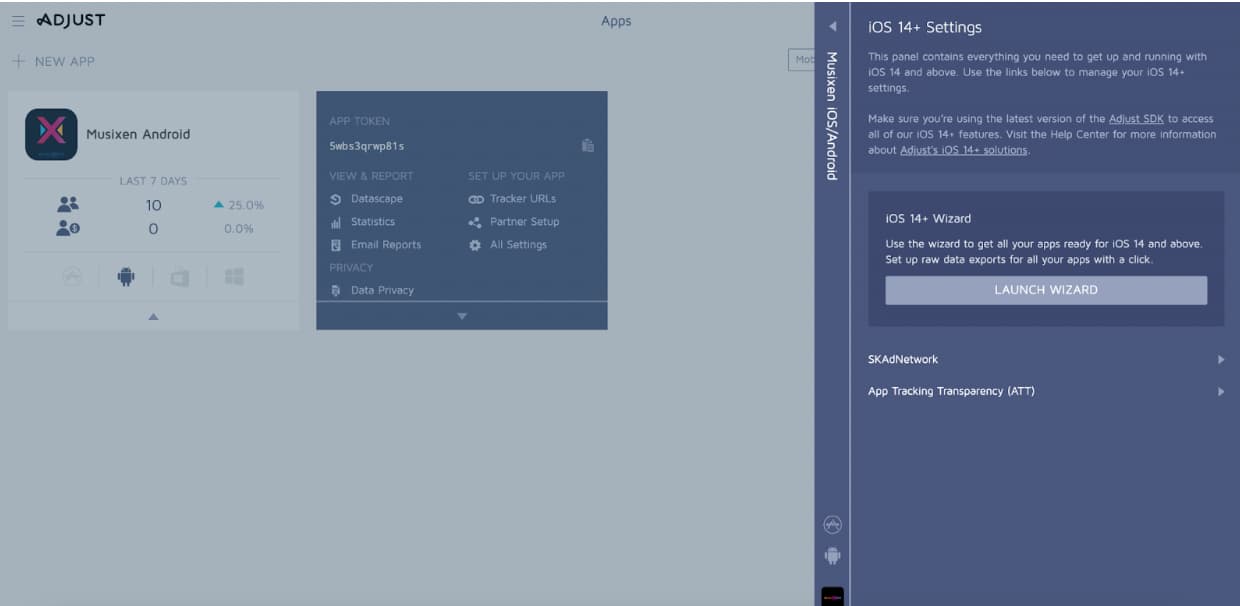The height and width of the screenshot is (606, 1240).
Task: Click the SKAdNetwork right arrow
Action: coord(1221,359)
